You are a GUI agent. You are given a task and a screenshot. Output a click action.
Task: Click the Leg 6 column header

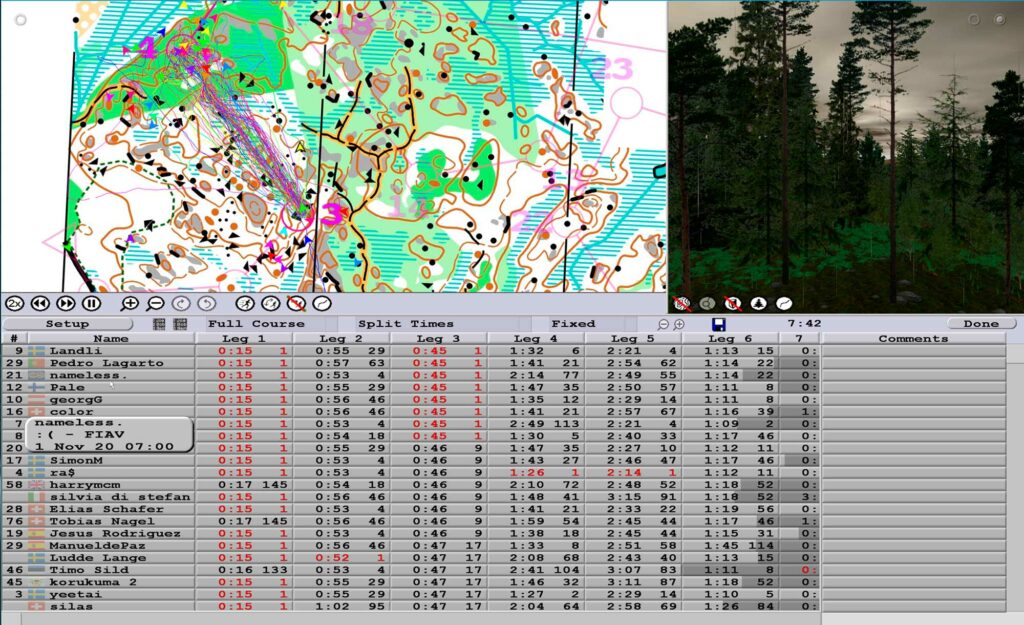point(730,338)
